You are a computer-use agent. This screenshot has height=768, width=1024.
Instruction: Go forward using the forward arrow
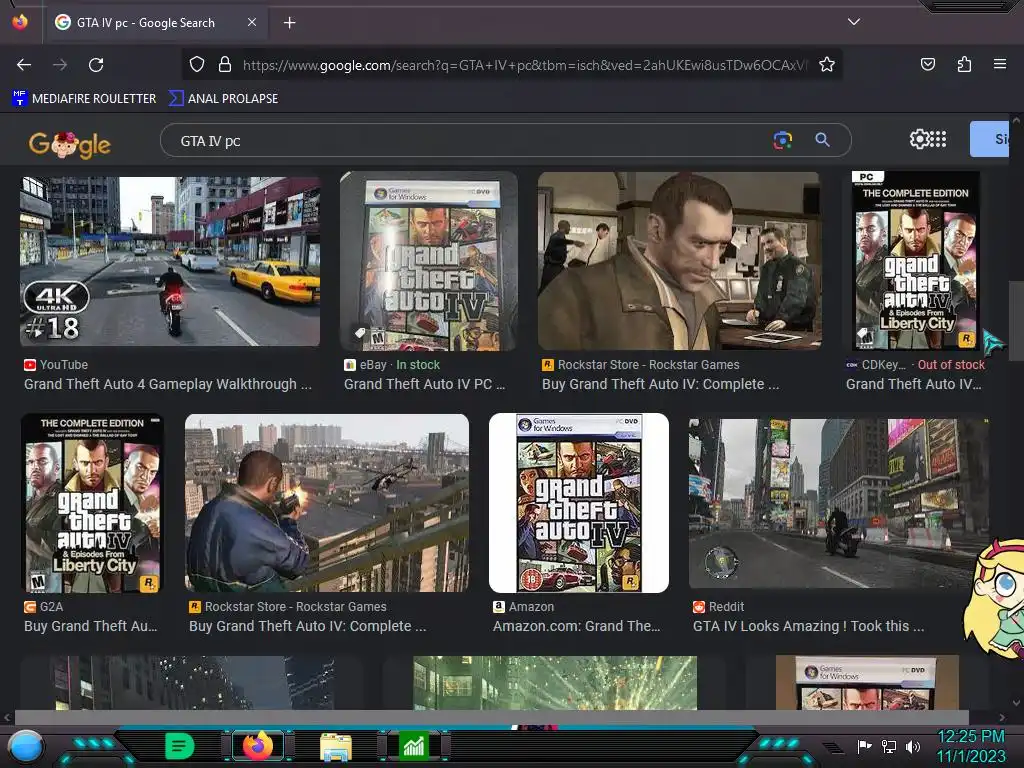click(60, 65)
